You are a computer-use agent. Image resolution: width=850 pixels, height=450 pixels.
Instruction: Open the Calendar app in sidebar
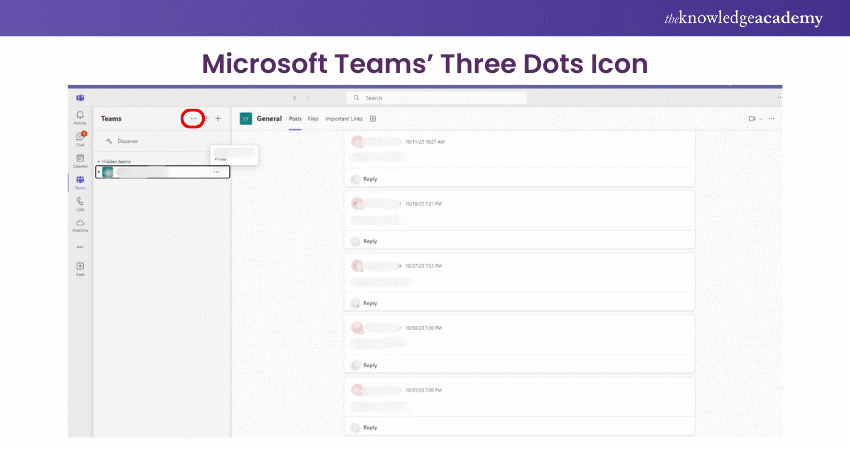click(80, 159)
